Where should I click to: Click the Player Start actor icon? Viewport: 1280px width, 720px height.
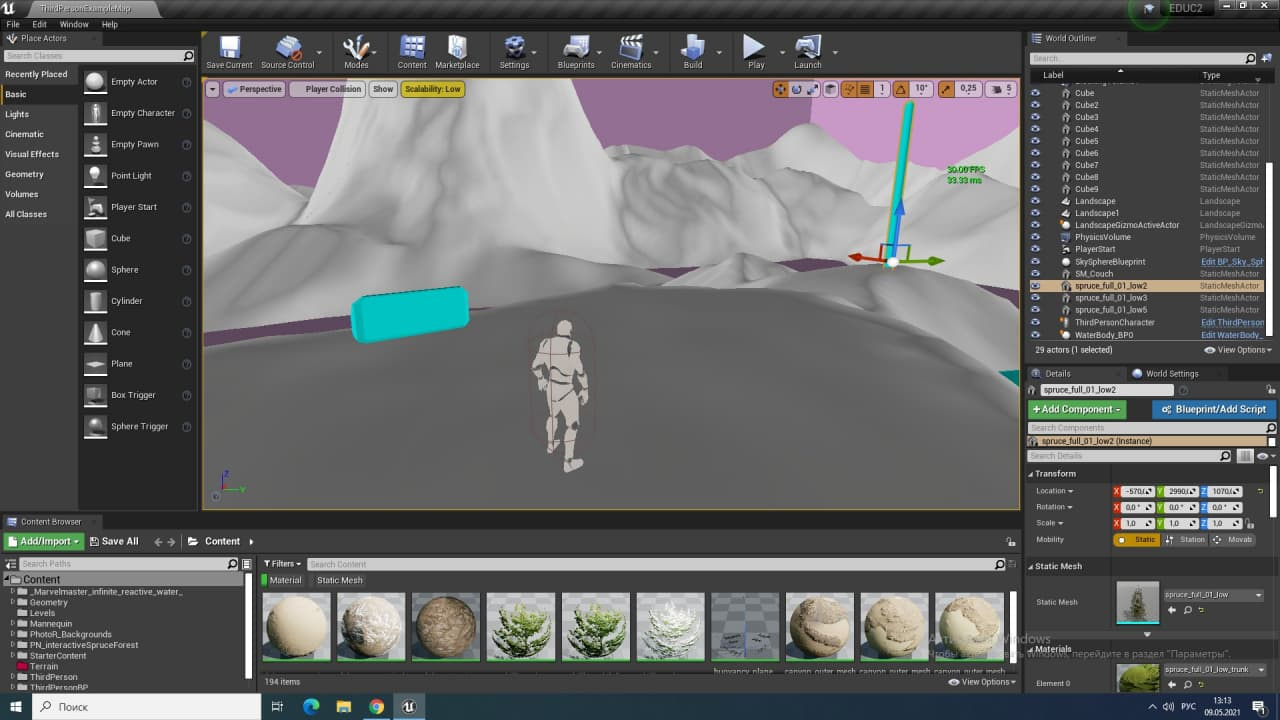[95, 207]
